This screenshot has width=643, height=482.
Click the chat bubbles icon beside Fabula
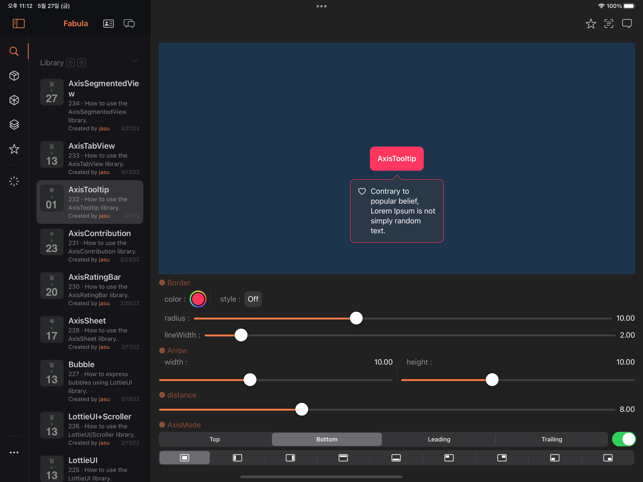(x=129, y=23)
